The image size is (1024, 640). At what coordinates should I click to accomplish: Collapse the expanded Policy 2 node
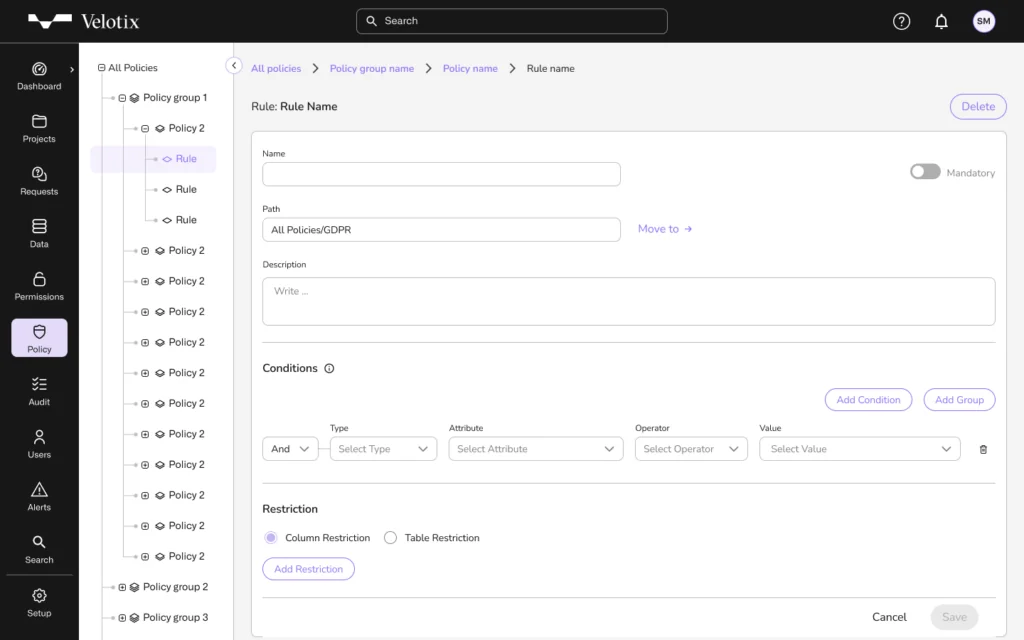pyautogui.click(x=145, y=129)
